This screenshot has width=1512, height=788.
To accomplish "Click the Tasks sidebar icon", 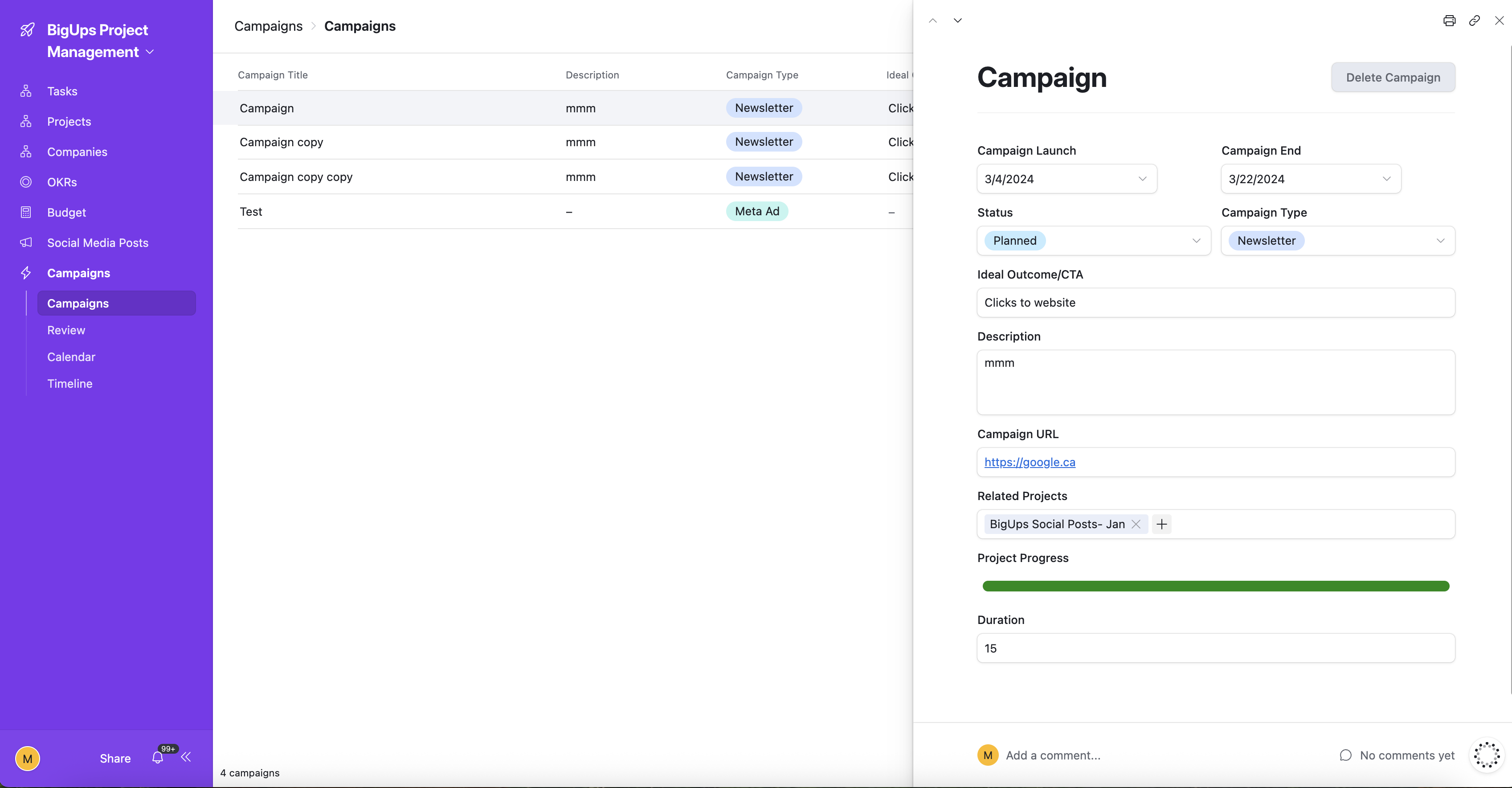I will 26,91.
